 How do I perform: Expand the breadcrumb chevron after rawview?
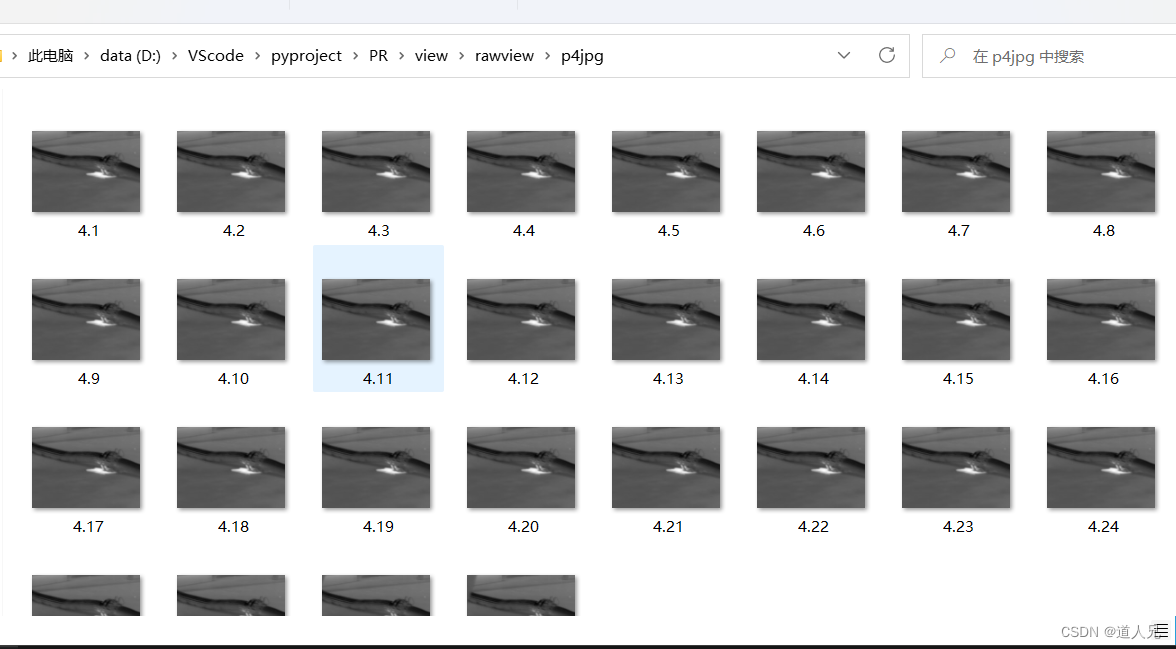545,56
